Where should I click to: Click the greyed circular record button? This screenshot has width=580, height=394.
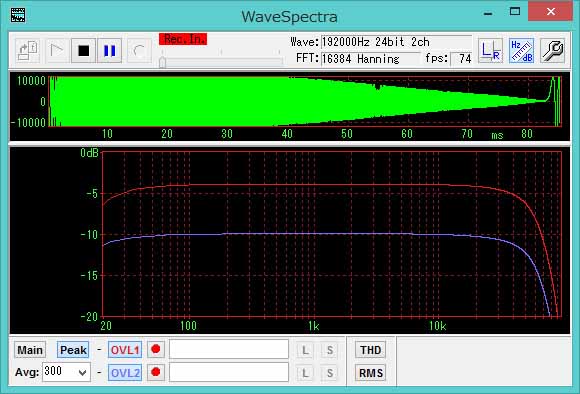click(x=139, y=50)
